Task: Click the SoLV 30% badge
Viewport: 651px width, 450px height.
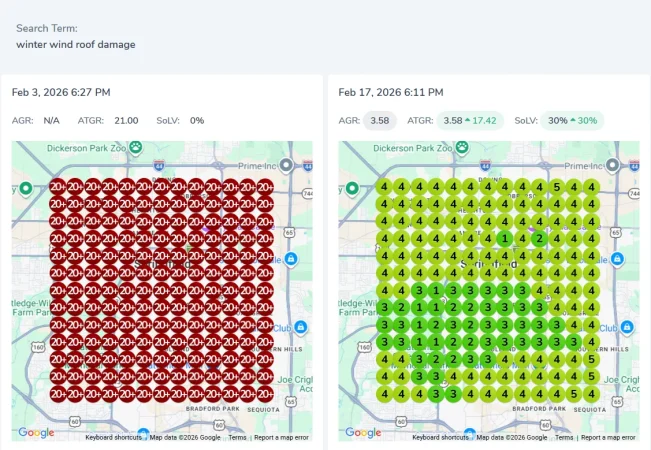Action: point(572,121)
